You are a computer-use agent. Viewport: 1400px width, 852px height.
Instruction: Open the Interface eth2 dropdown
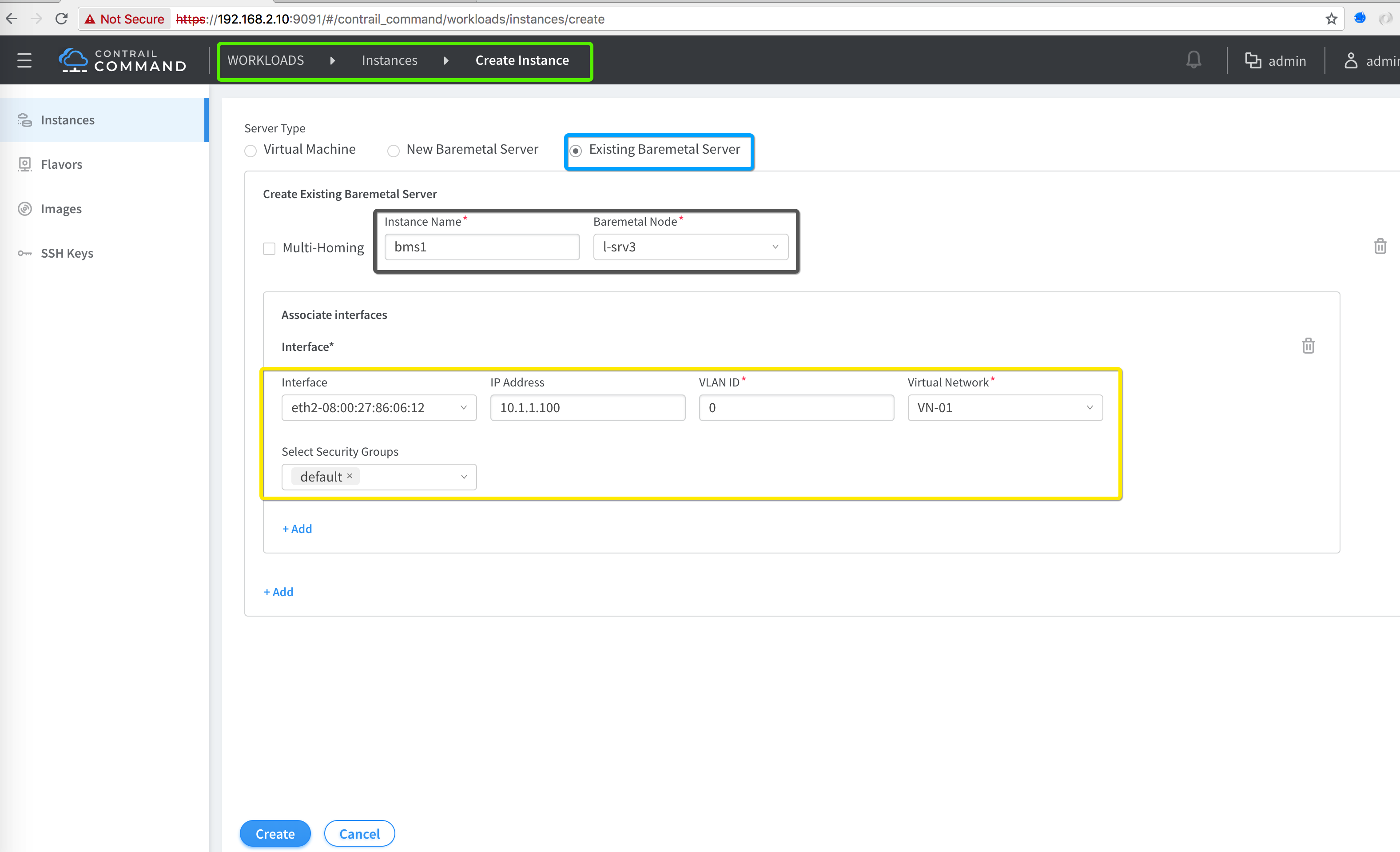[x=379, y=407]
